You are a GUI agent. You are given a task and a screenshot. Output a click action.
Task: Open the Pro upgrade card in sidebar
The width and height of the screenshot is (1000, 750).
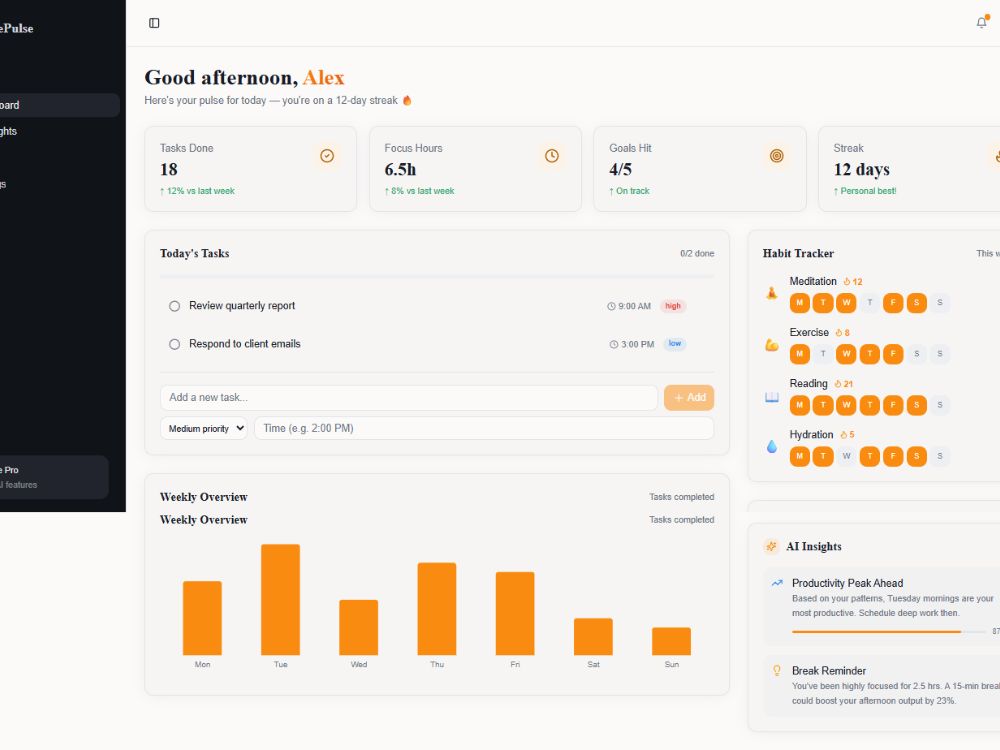point(54,477)
